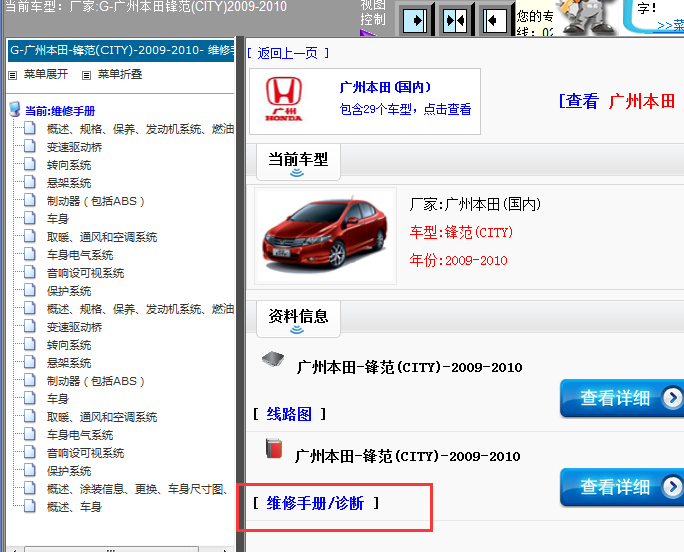This screenshot has height=552, width=684.
Task: Open the 线路图 link
Action: 289,414
